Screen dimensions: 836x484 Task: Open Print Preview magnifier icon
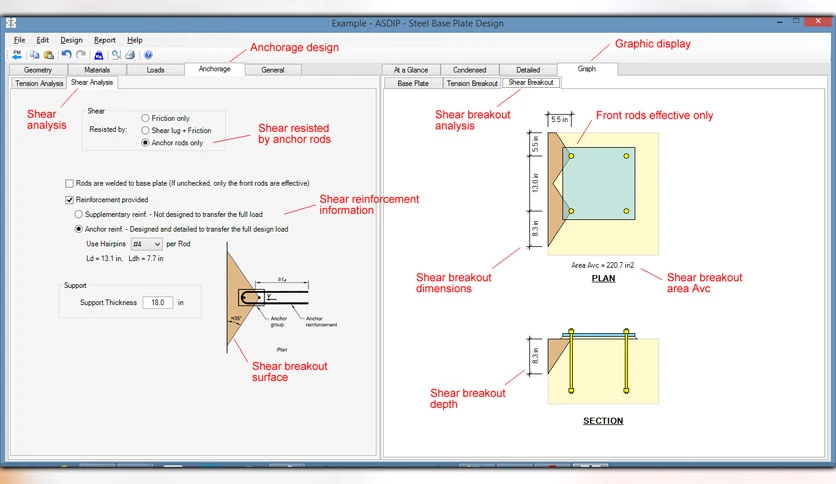116,54
